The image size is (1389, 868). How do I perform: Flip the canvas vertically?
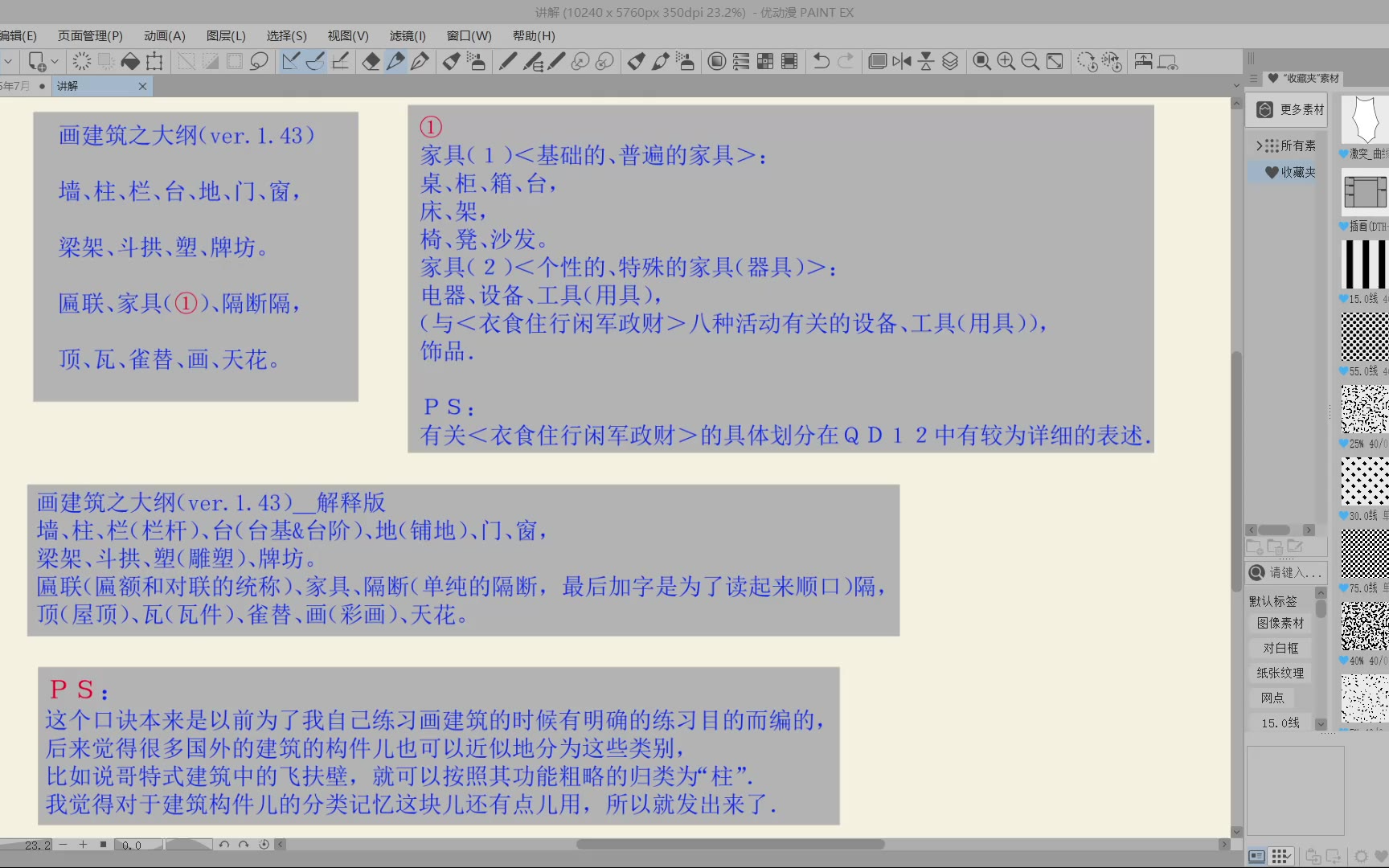[x=926, y=62]
